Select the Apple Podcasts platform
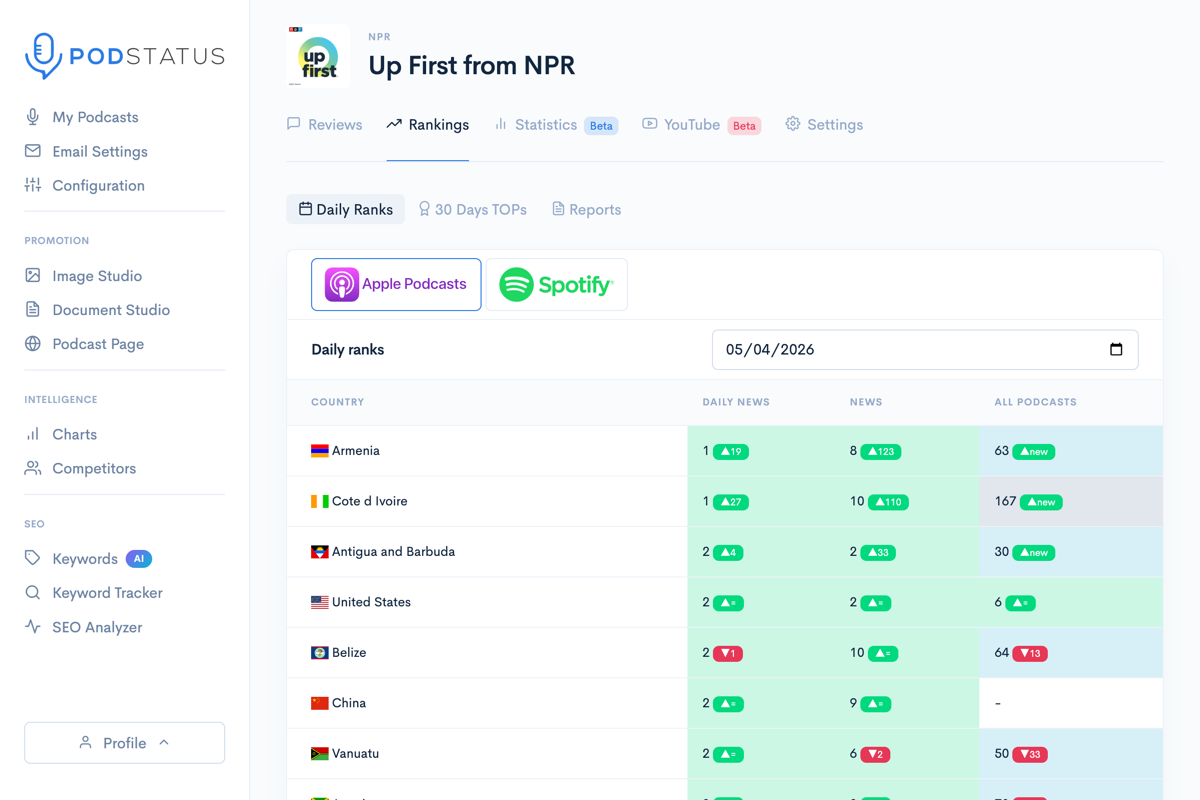Viewport: 1200px width, 800px height. [x=396, y=284]
